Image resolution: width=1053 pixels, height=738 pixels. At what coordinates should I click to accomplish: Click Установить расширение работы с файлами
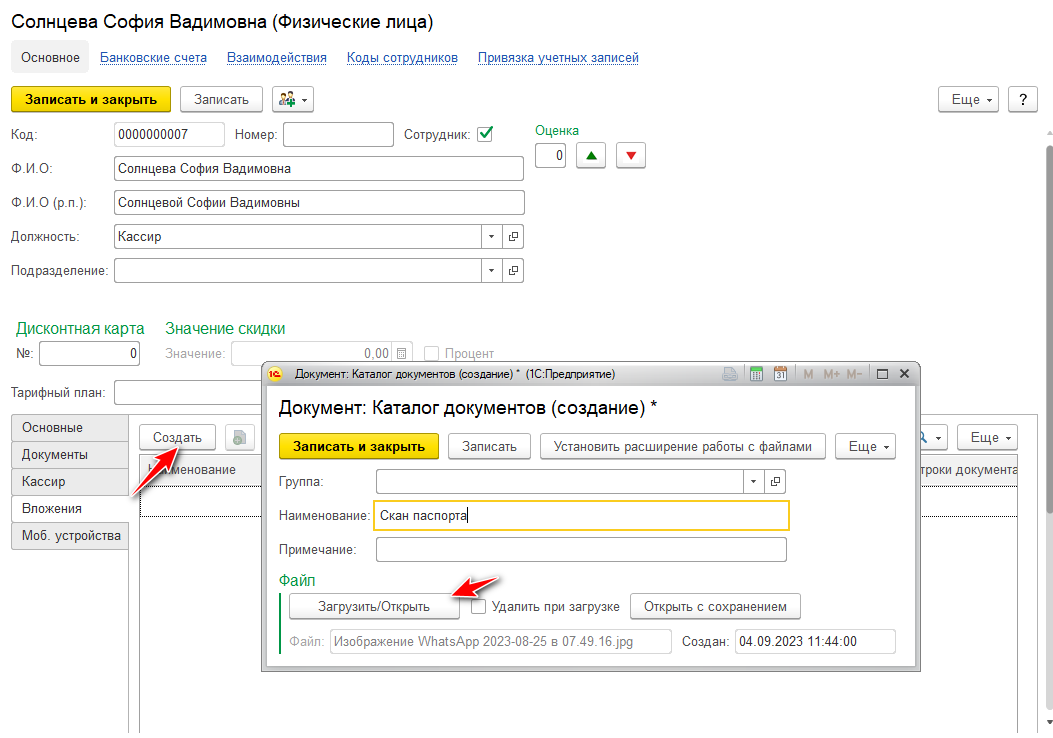click(x=690, y=446)
